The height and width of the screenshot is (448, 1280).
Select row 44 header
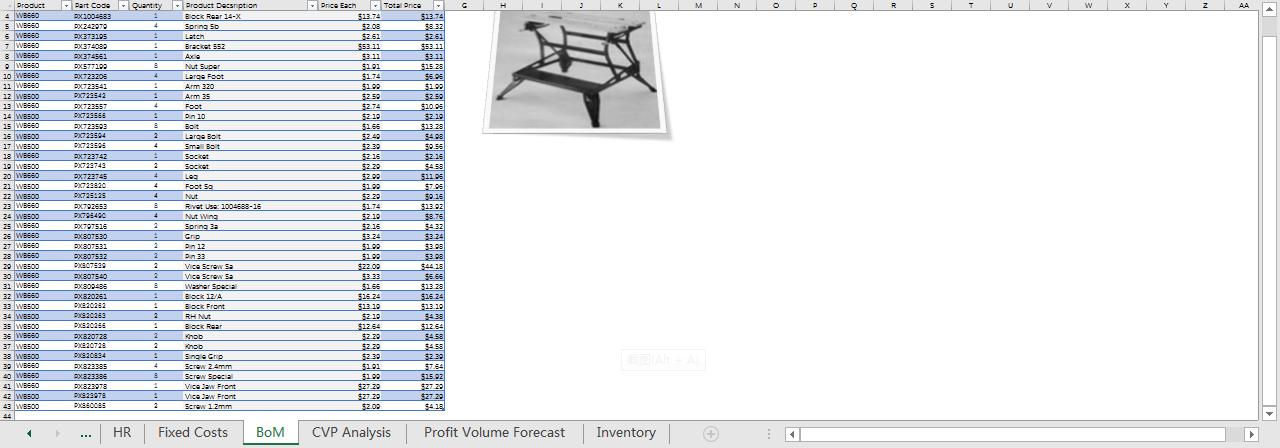(x=7, y=415)
